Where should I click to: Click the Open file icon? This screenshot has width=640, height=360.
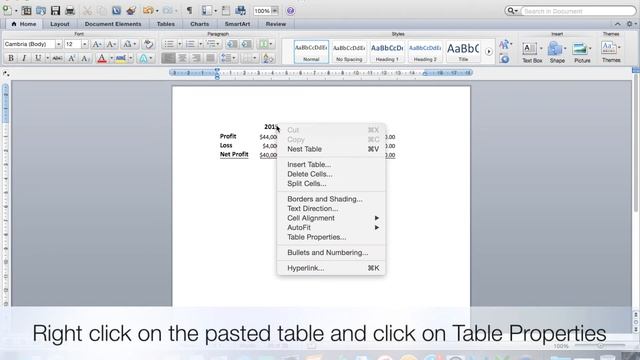41,11
